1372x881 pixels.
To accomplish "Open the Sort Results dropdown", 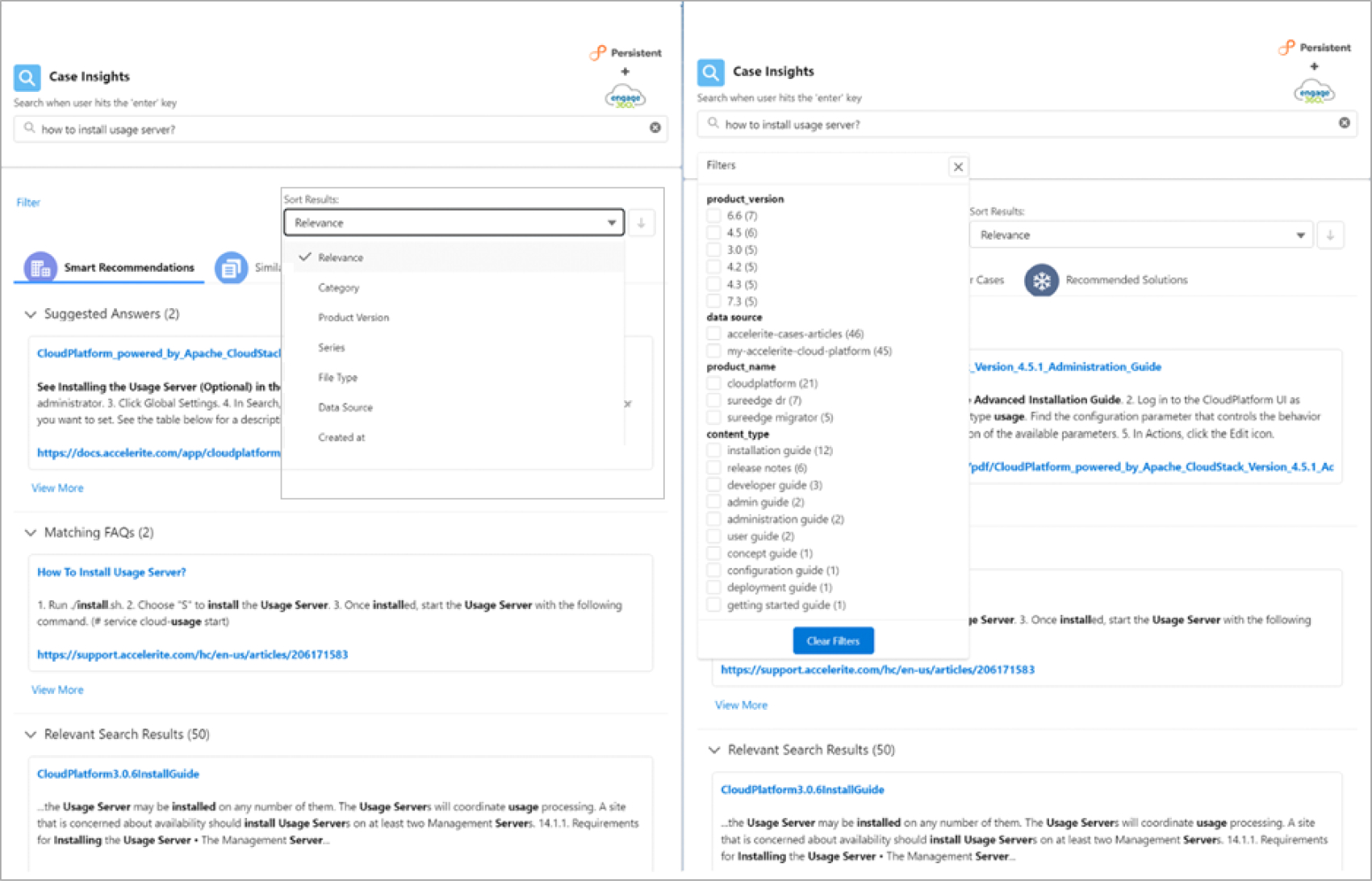I will (454, 223).
